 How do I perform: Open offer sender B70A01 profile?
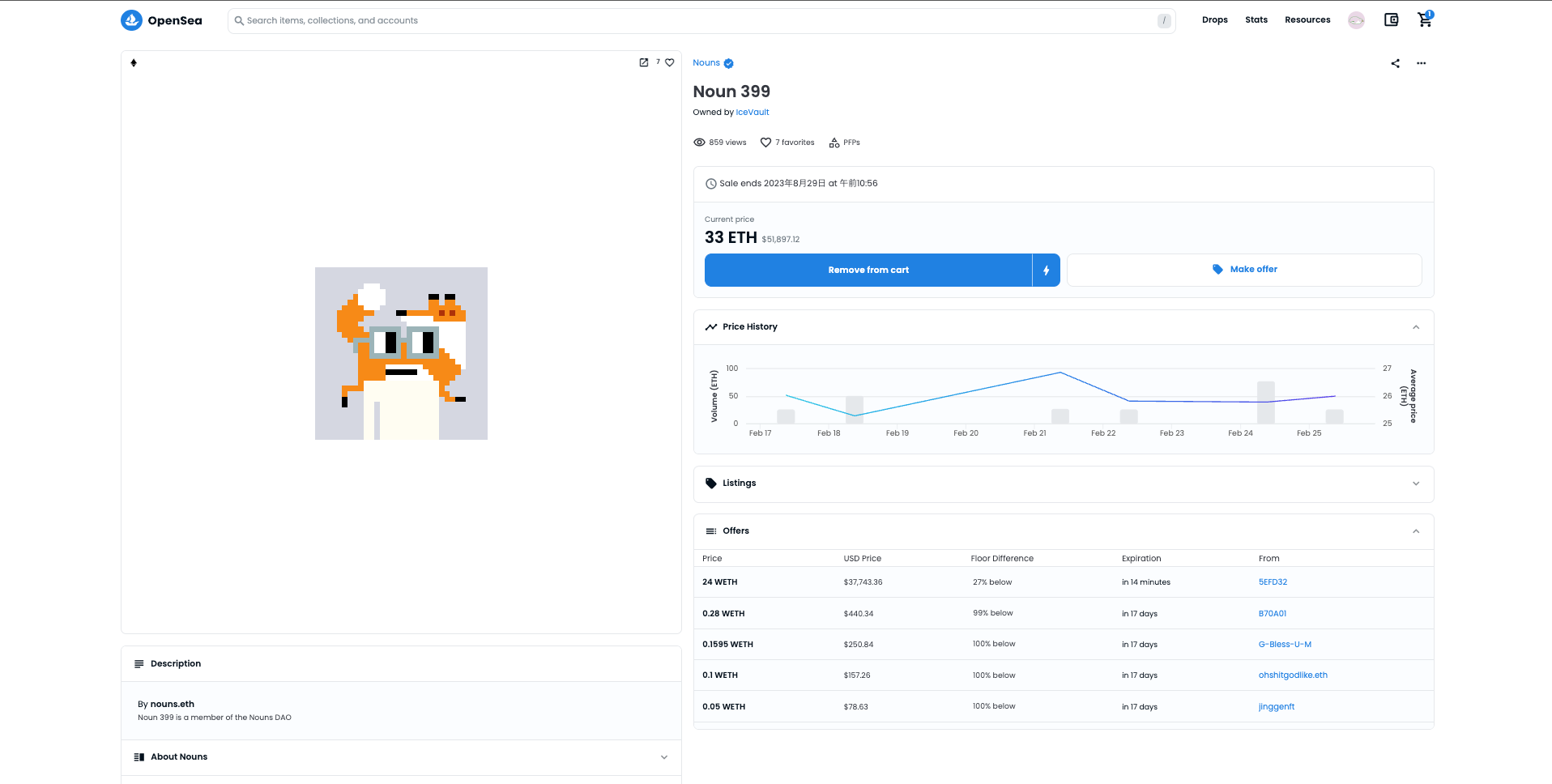tap(1273, 614)
